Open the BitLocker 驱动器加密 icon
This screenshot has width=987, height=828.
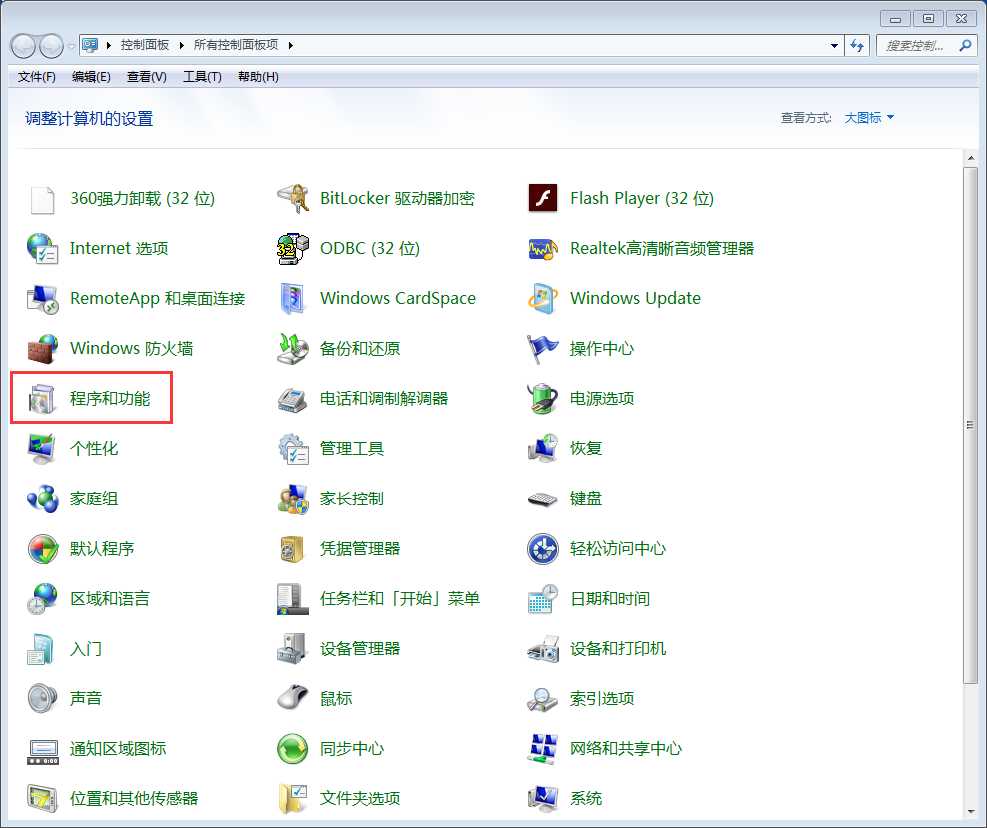(293, 199)
